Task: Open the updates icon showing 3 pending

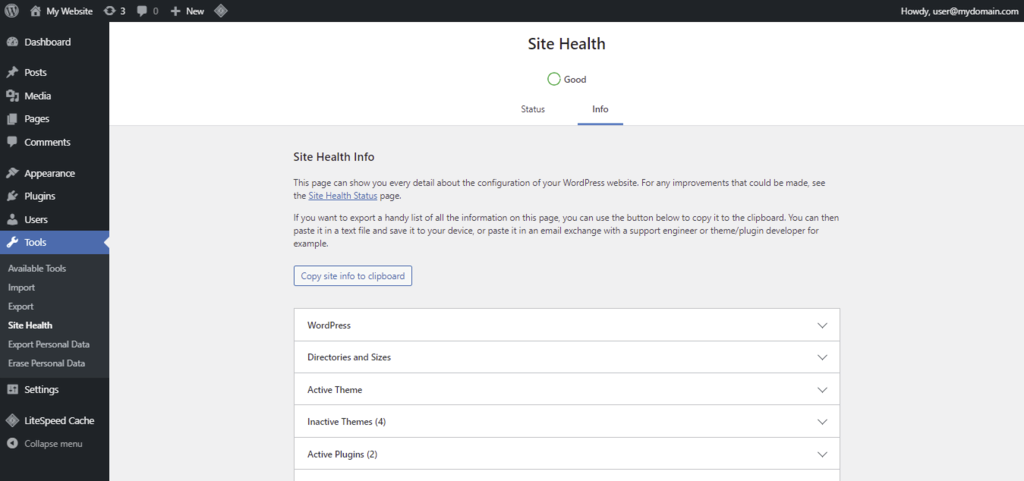Action: [109, 11]
